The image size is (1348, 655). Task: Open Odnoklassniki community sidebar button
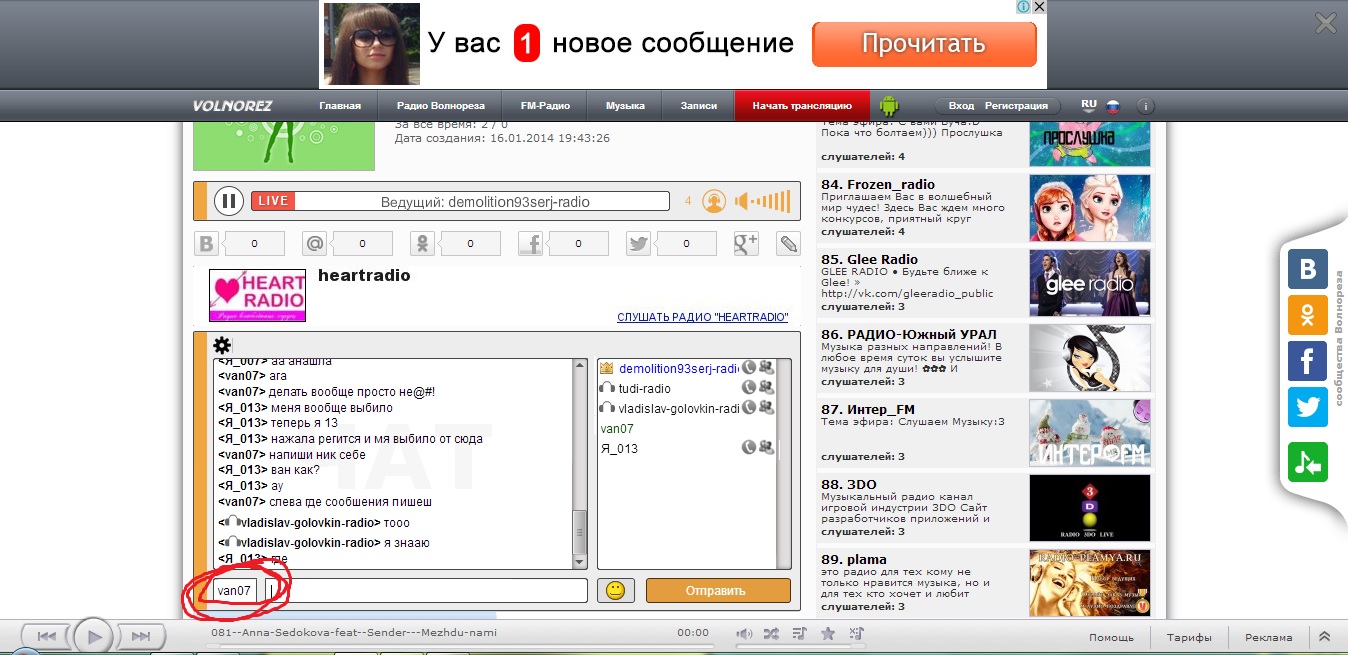pyautogui.click(x=1307, y=314)
